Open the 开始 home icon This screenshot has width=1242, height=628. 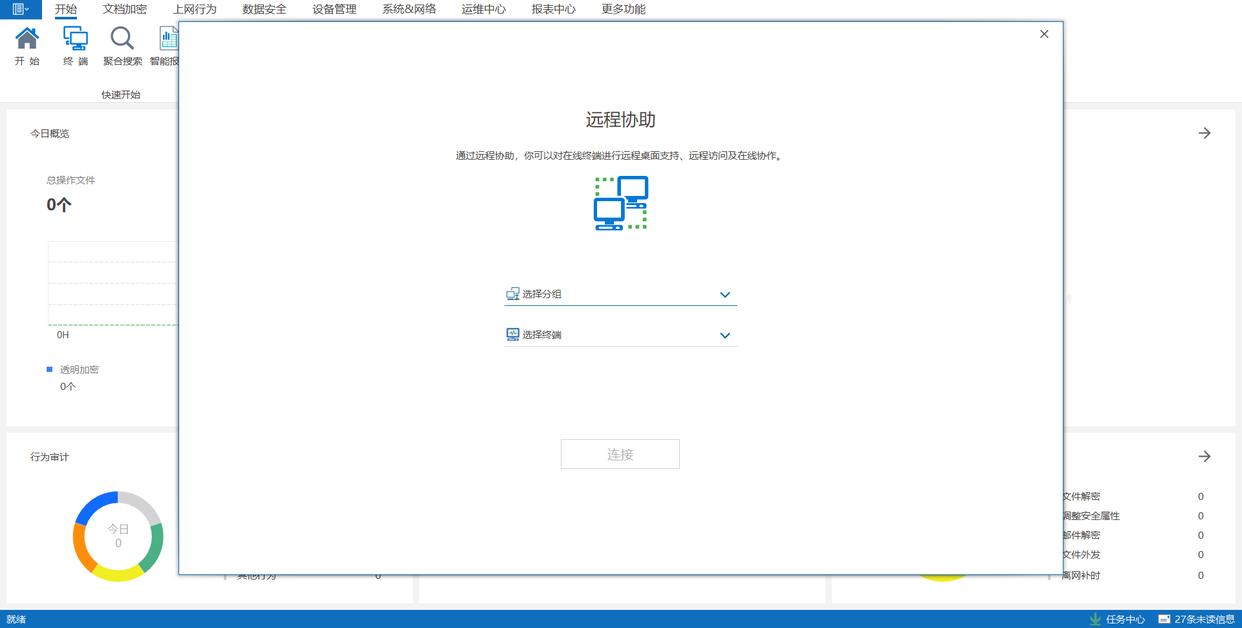[27, 39]
